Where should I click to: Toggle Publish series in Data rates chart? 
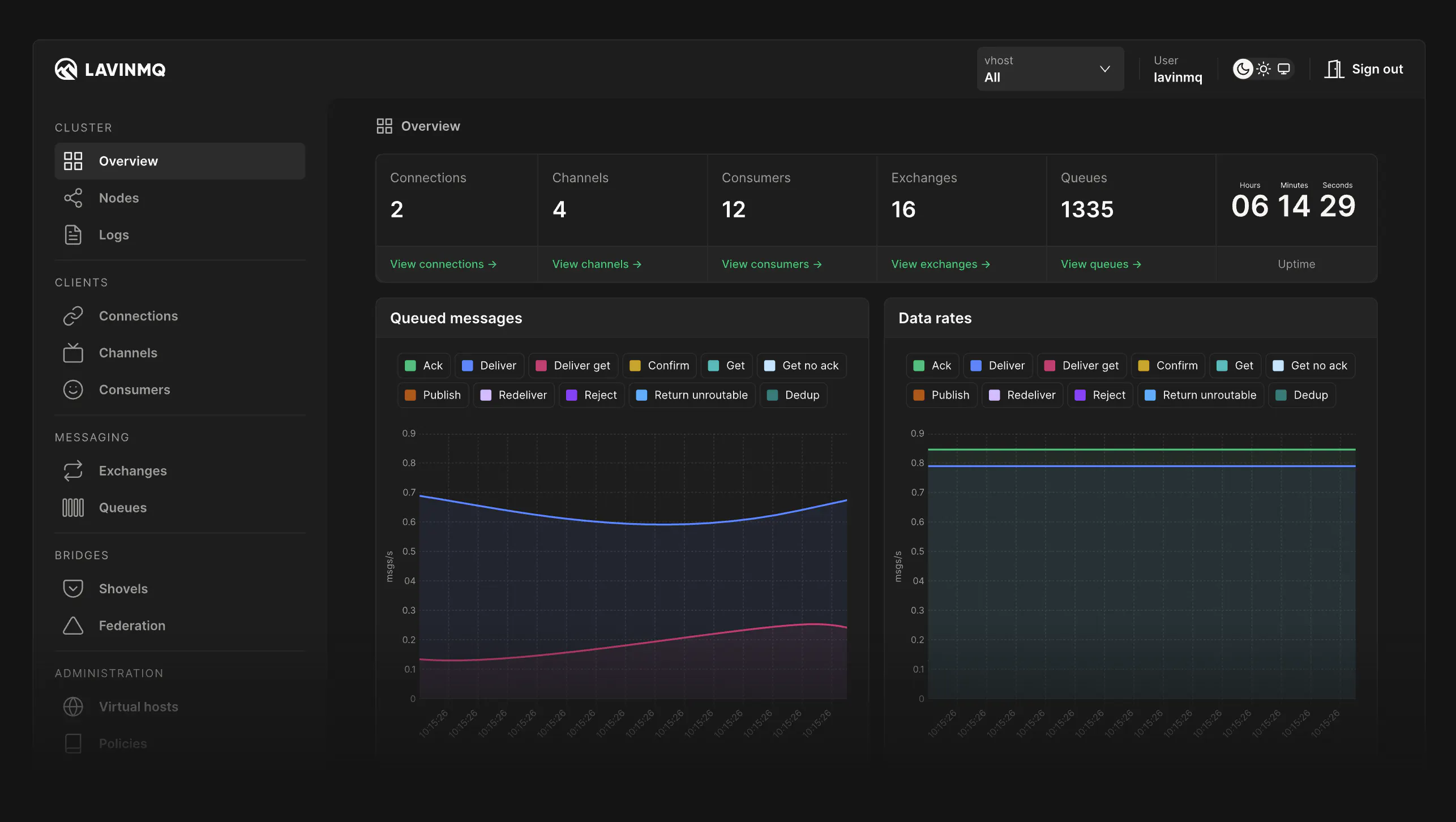coord(941,395)
